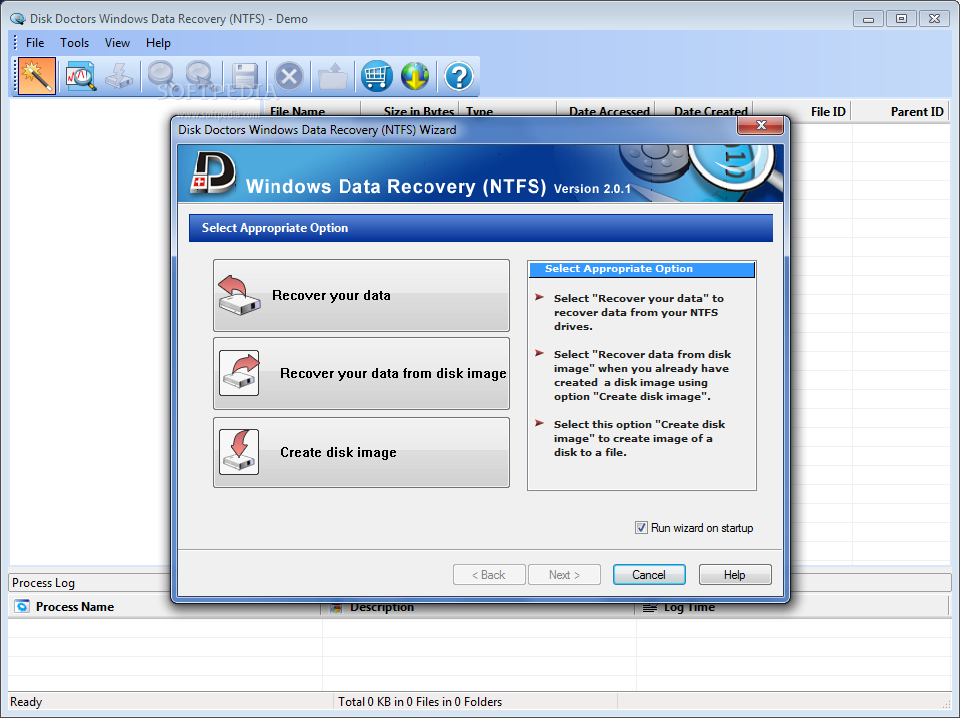The image size is (960, 718).
Task: Click the globe download update icon
Action: (415, 76)
